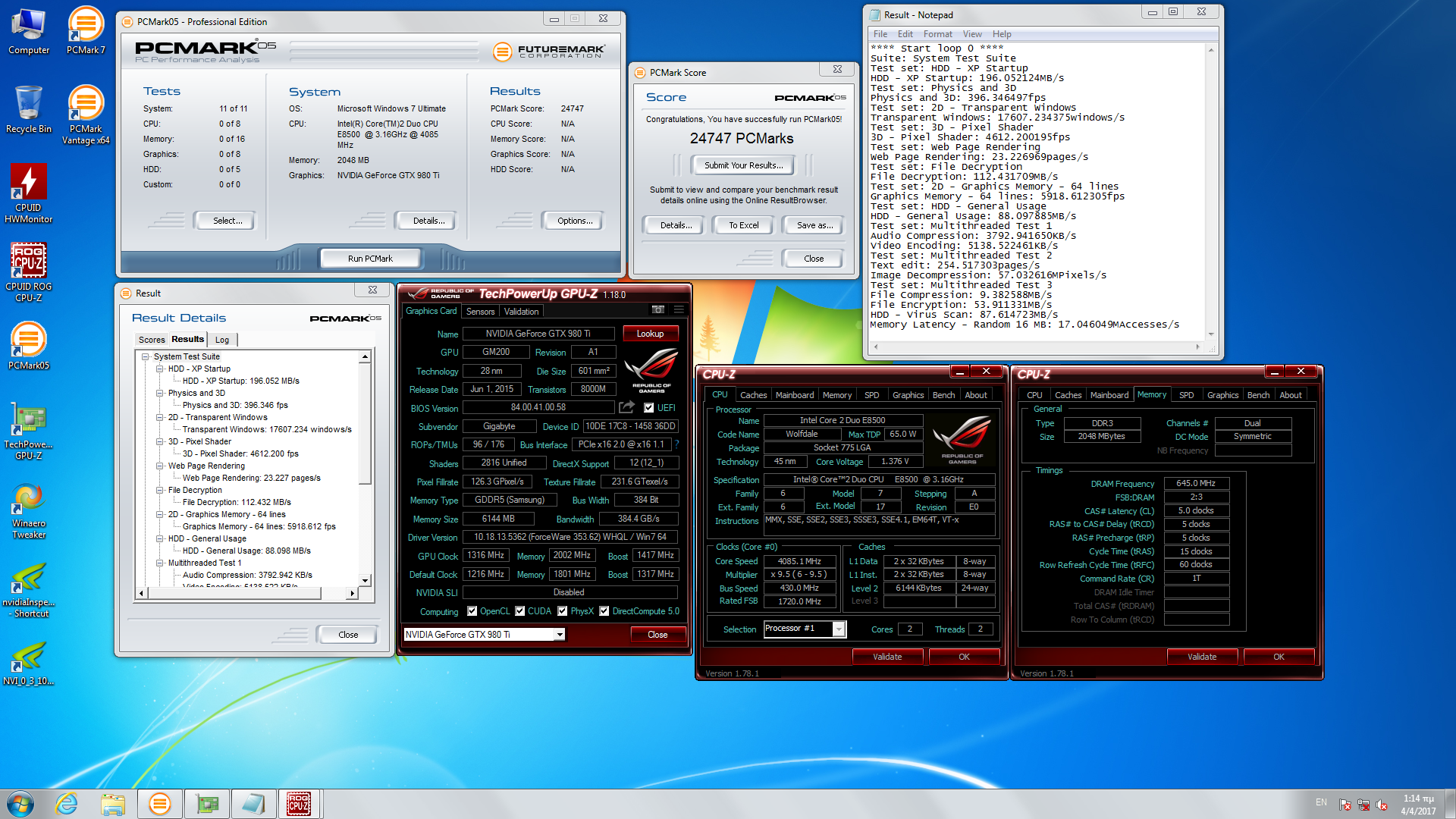This screenshot has height=819, width=1456.
Task: Open Notepad File menu
Action: pyautogui.click(x=880, y=34)
